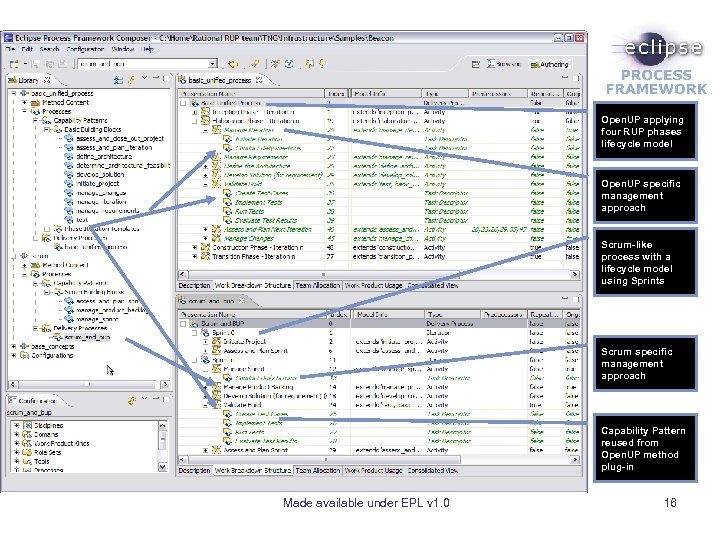Click the test capability pattern icon
Image resolution: width=720 pixels, height=540 pixels.
point(69,219)
